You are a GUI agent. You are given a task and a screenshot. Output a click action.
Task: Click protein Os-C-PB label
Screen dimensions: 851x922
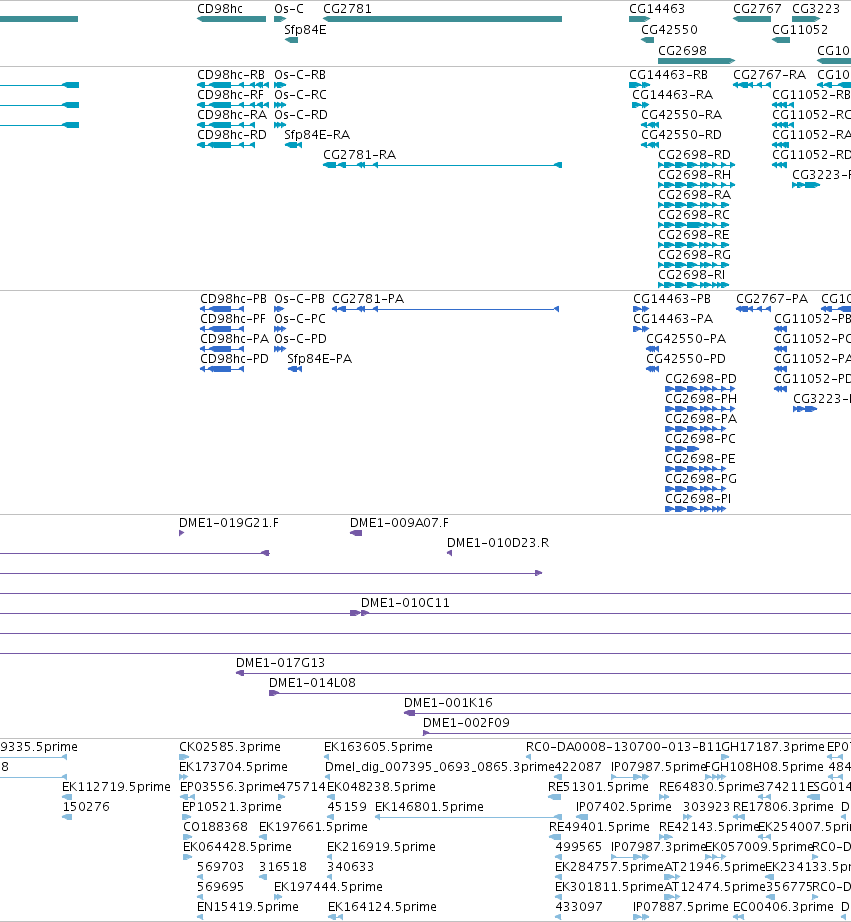[299, 299]
